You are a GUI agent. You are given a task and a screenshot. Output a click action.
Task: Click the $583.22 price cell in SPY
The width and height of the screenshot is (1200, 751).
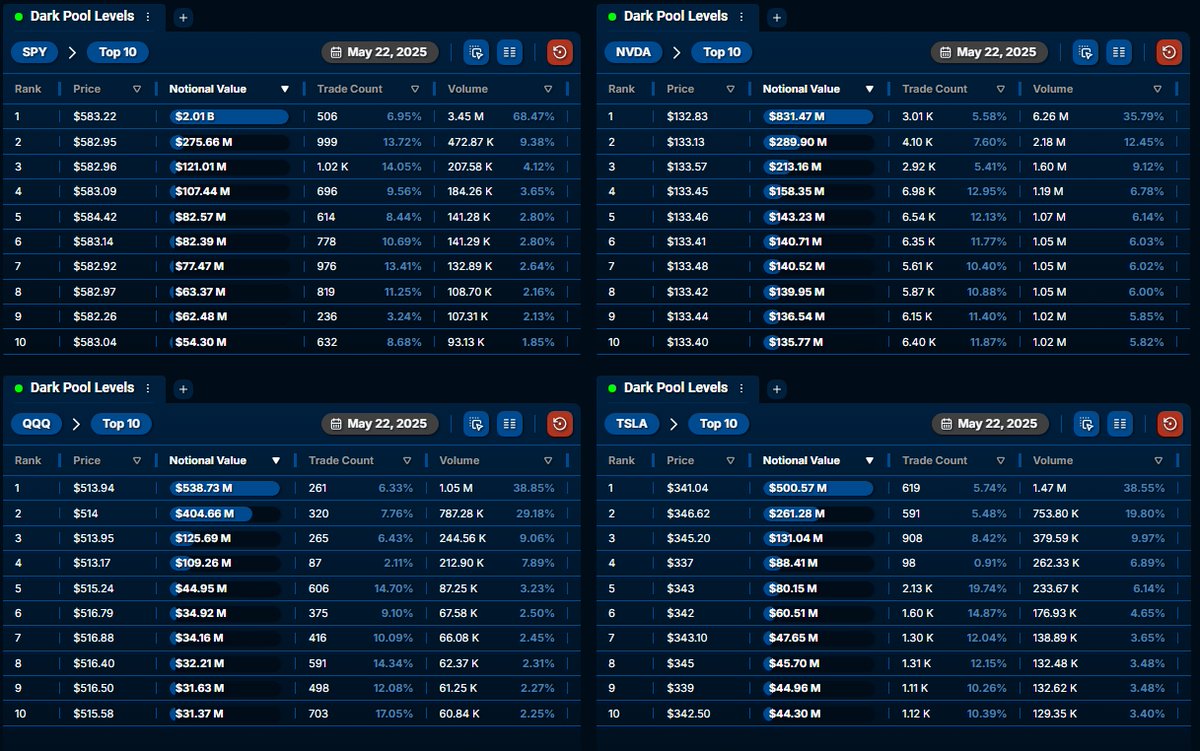point(95,117)
